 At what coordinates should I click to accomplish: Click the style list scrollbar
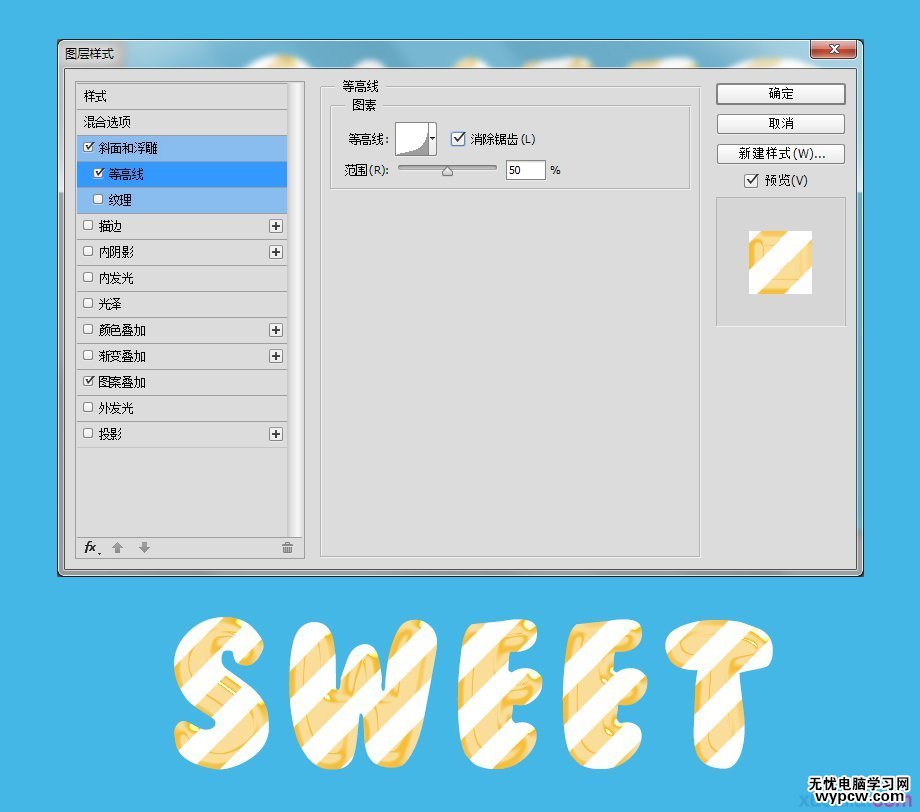pyautogui.click(x=295, y=300)
